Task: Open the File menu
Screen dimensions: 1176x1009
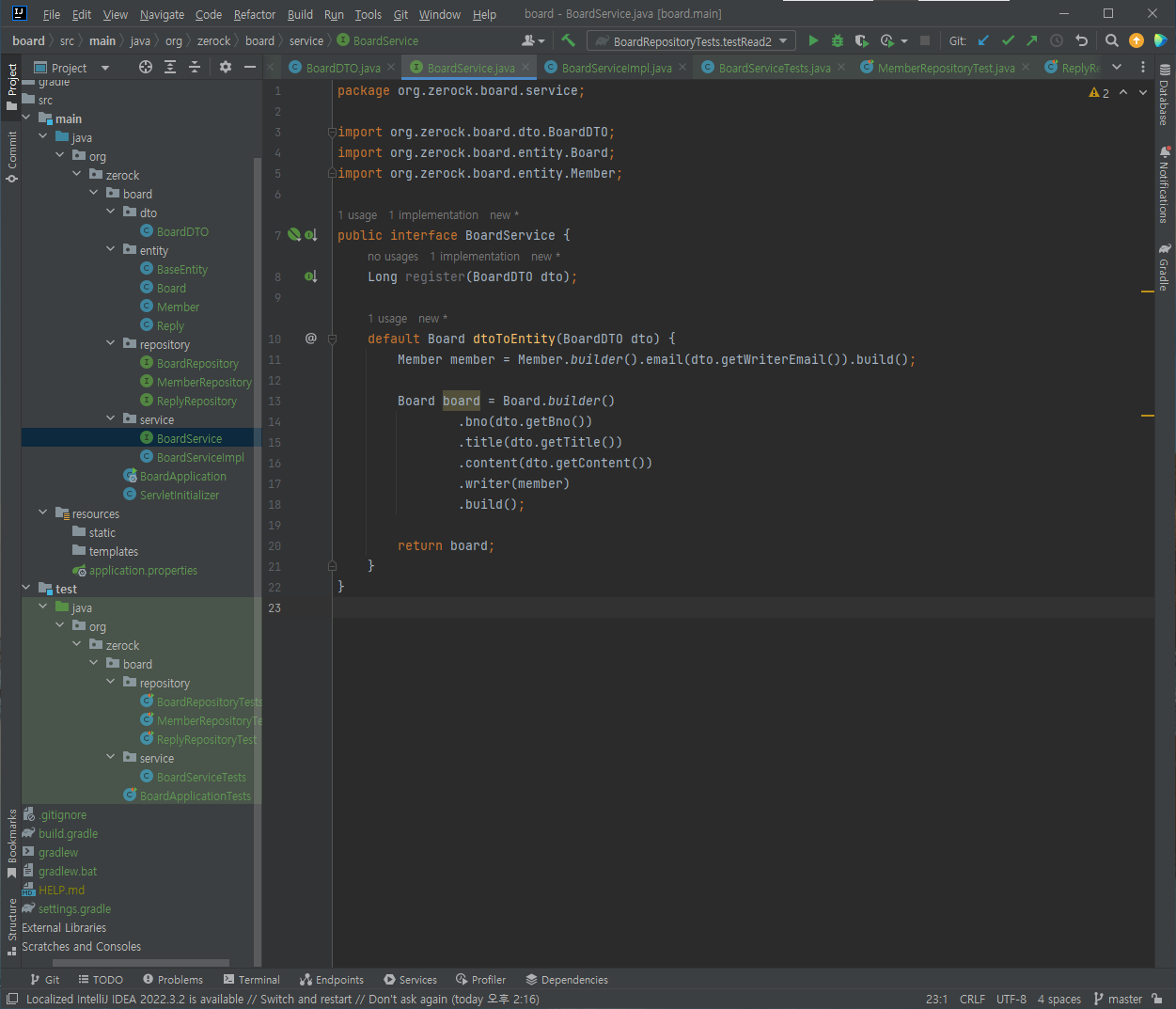Action: [52, 14]
